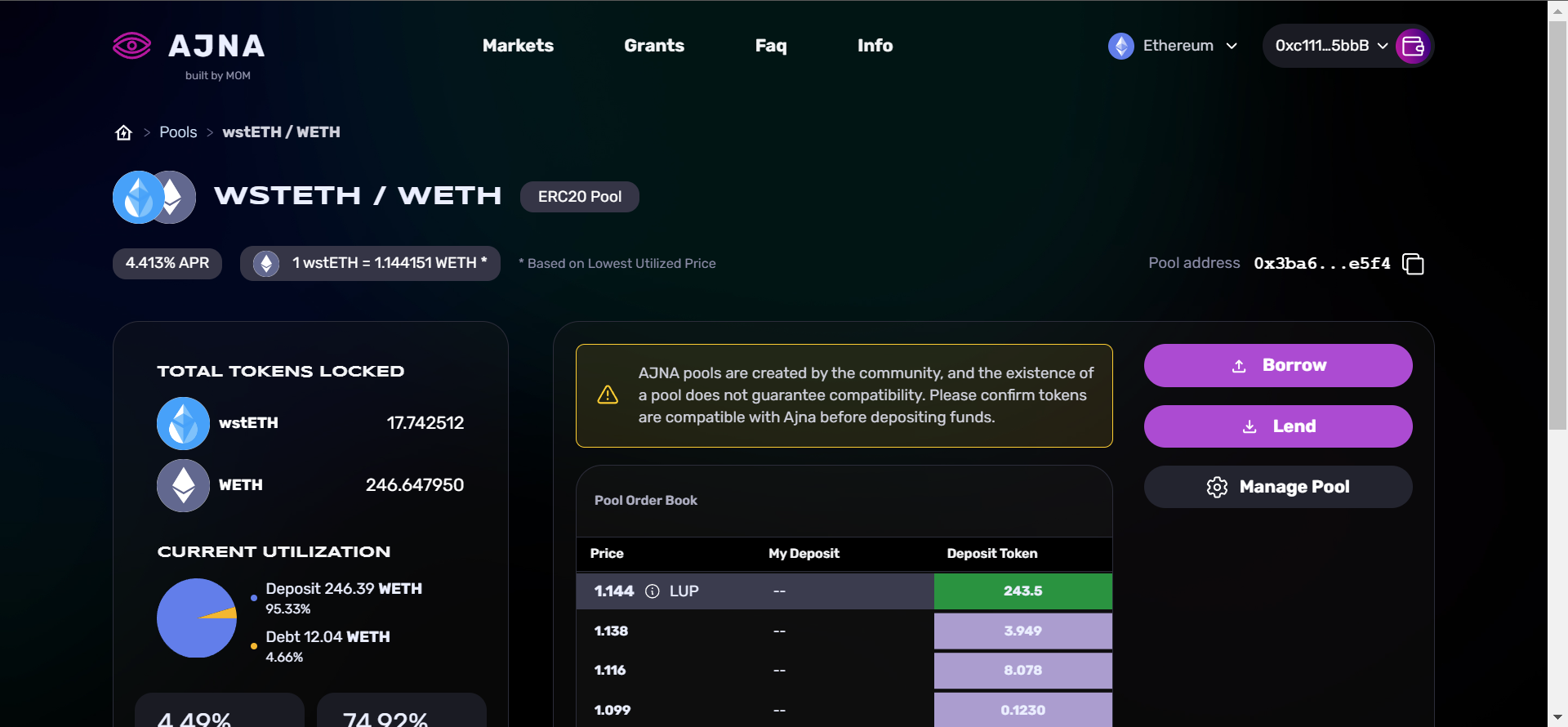Open the Grants page
The image size is (1568, 727).
[654, 46]
